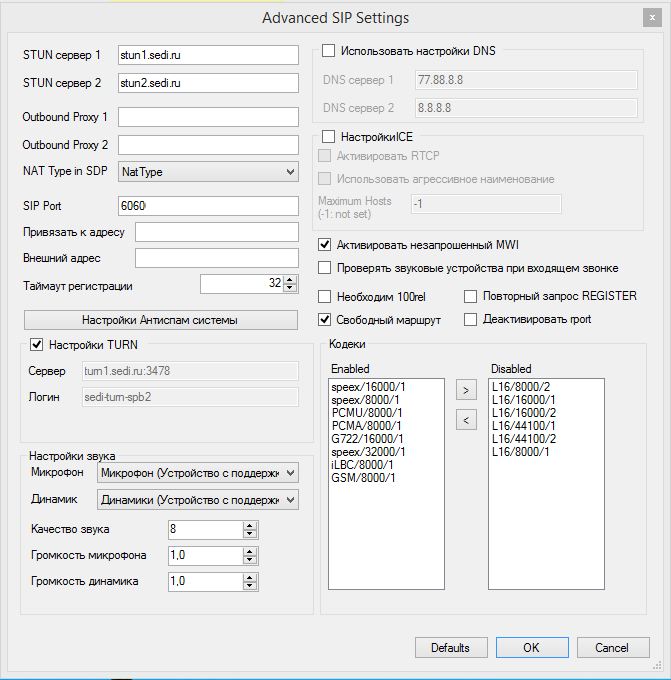
Task: Increase Громкость микрофона with up arrow
Action: [250, 551]
